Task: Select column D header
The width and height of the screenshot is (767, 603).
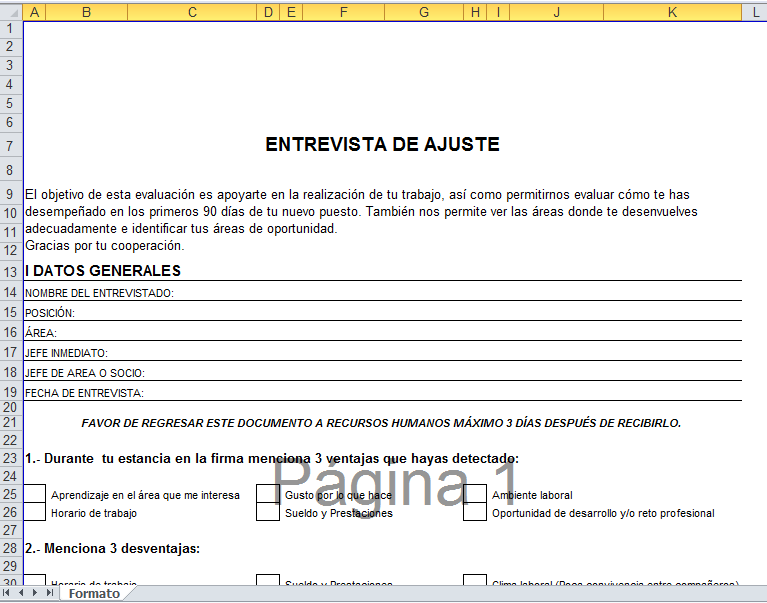Action: tap(268, 12)
